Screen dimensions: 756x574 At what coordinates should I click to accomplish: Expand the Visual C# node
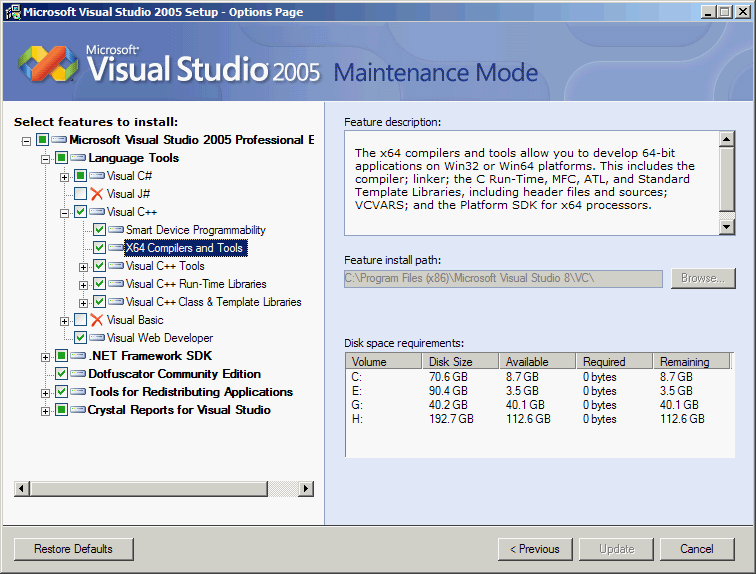[64, 177]
